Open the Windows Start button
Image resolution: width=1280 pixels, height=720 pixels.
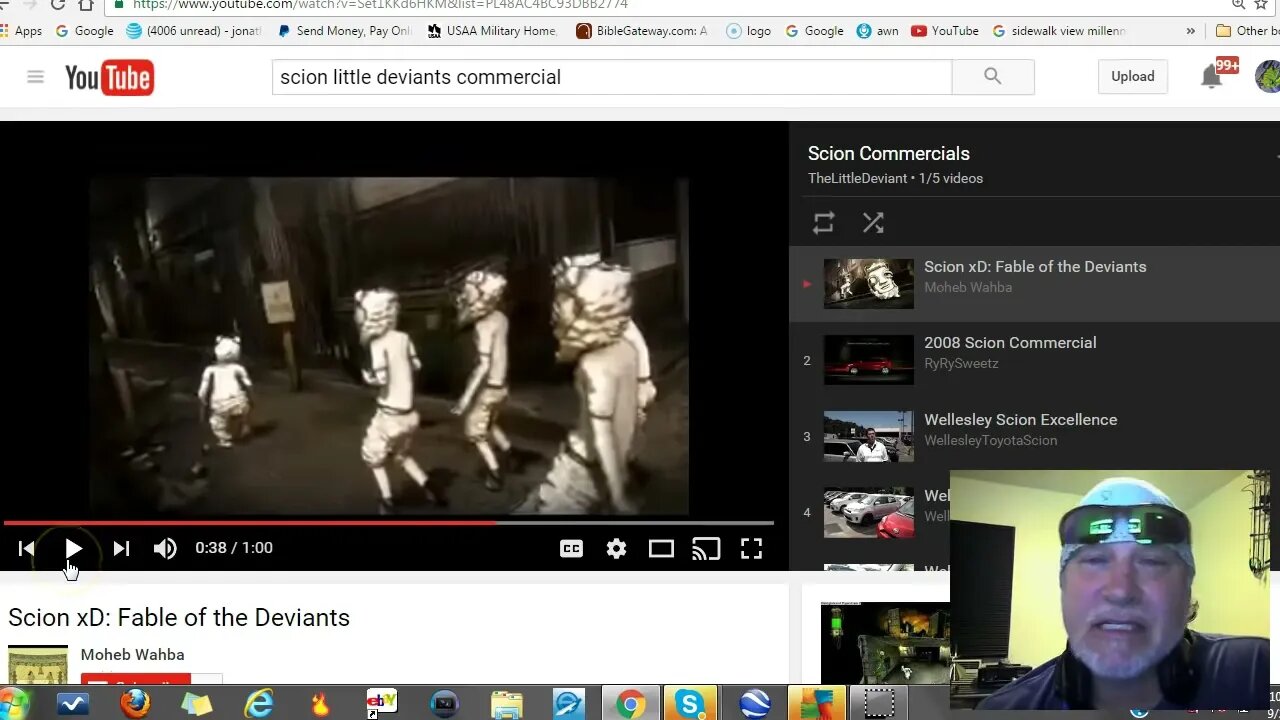(14, 704)
